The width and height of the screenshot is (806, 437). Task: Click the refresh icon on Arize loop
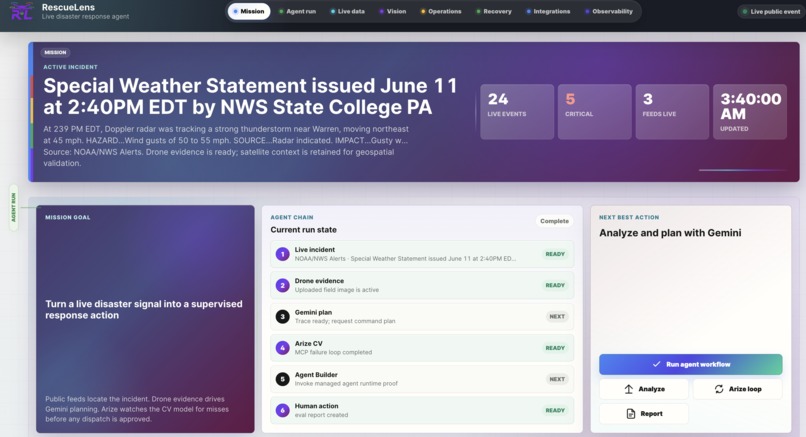719,389
